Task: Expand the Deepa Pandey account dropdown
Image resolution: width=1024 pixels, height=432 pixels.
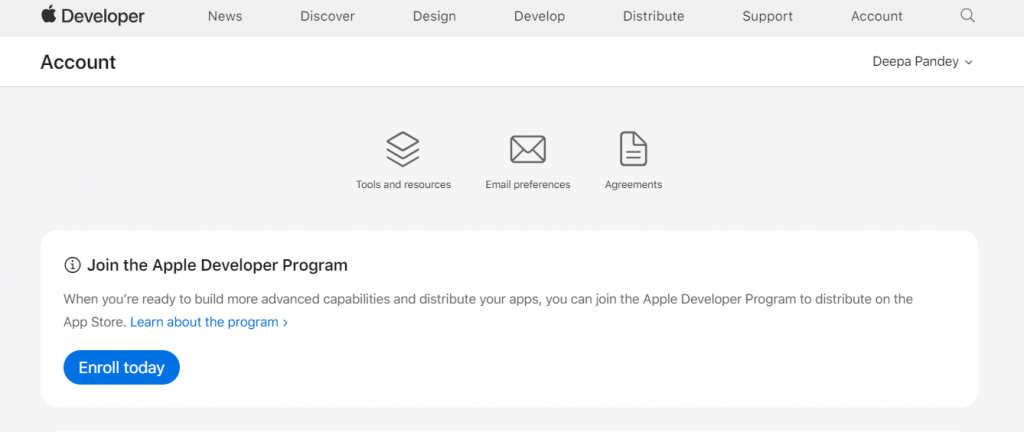Action: (x=922, y=62)
